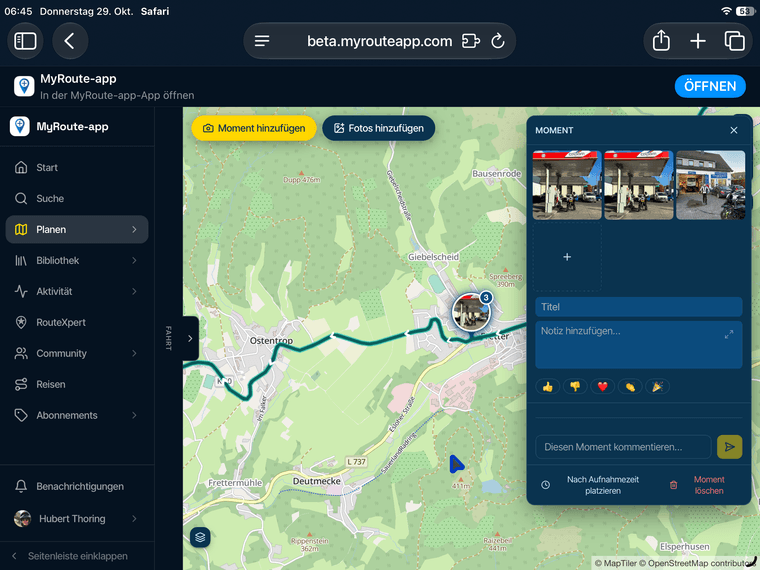Expand the note field icon

728,334
